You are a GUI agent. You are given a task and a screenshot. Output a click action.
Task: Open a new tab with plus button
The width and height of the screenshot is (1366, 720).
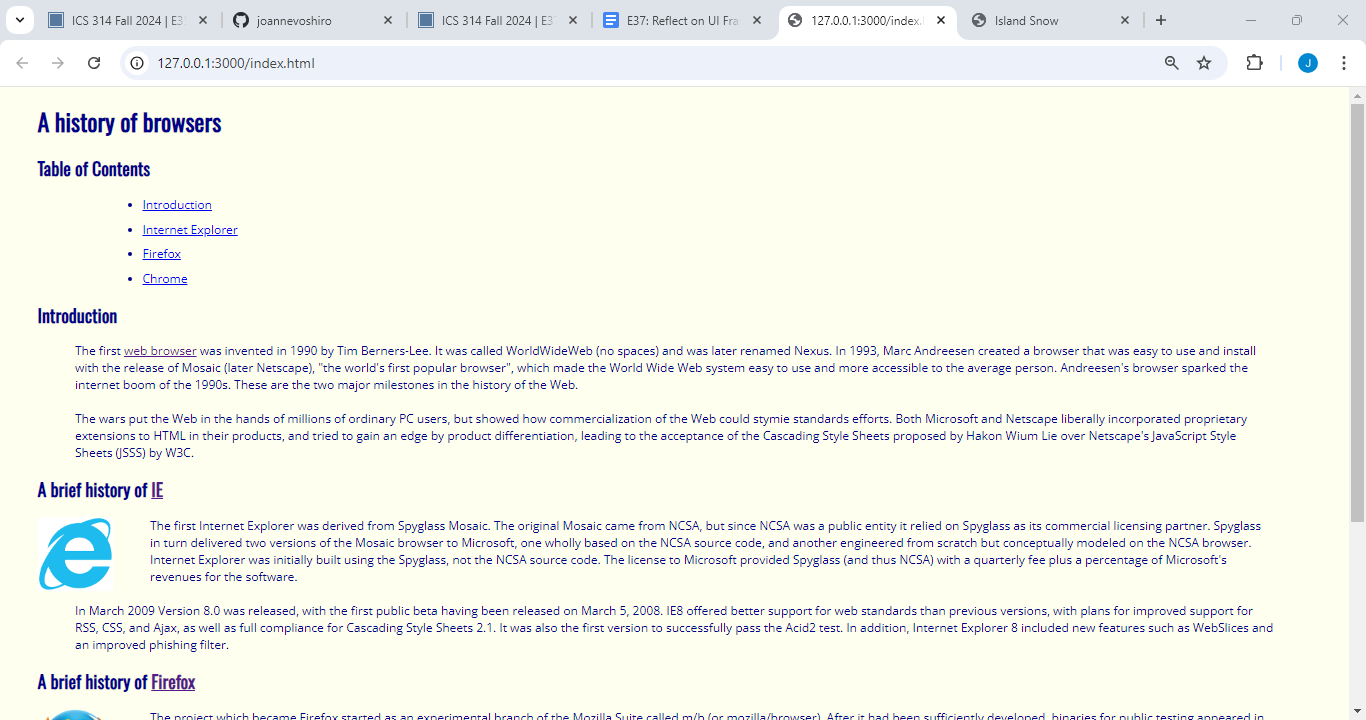point(1161,20)
